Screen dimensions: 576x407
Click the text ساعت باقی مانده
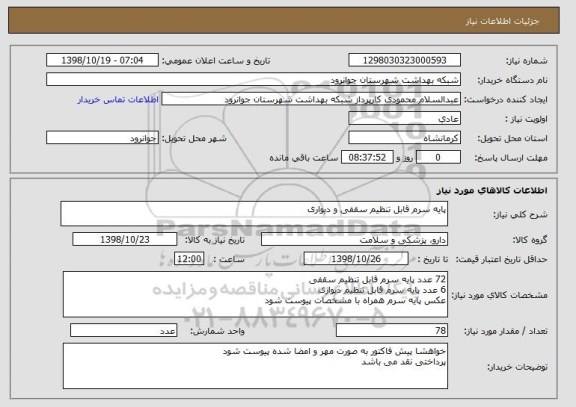pos(303,158)
